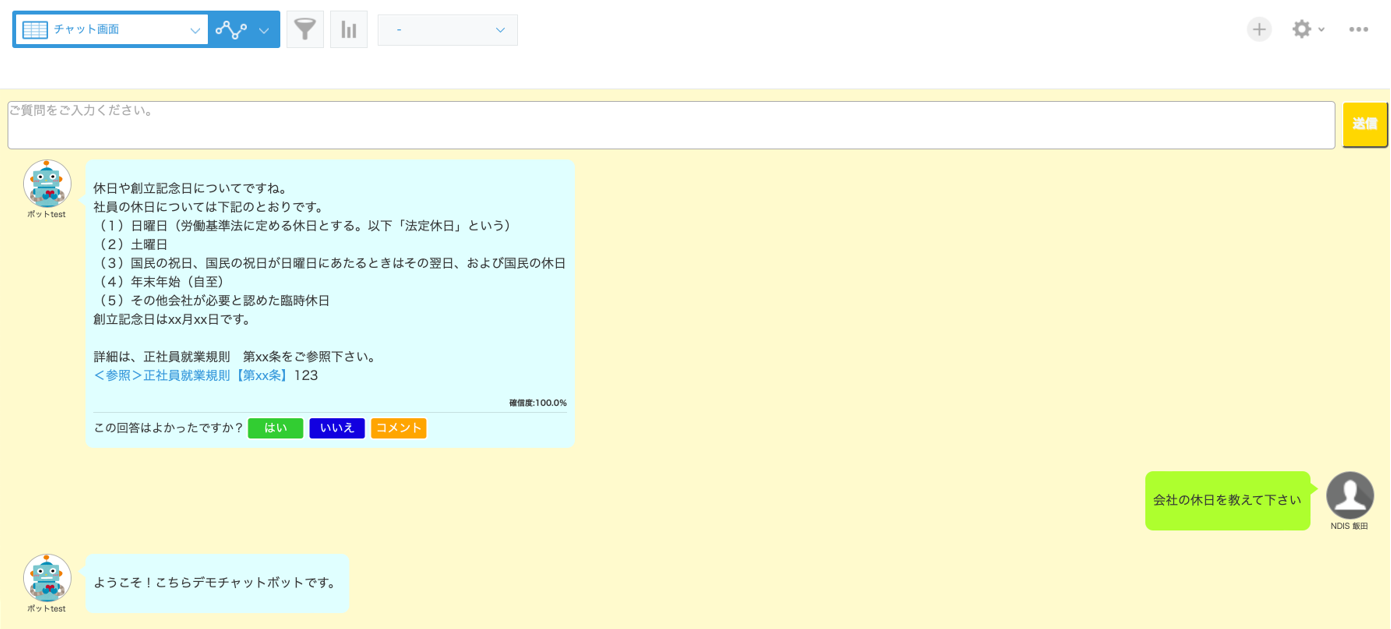The width and height of the screenshot is (1391, 629).
Task: Open the filter funnel icon
Action: click(305, 30)
